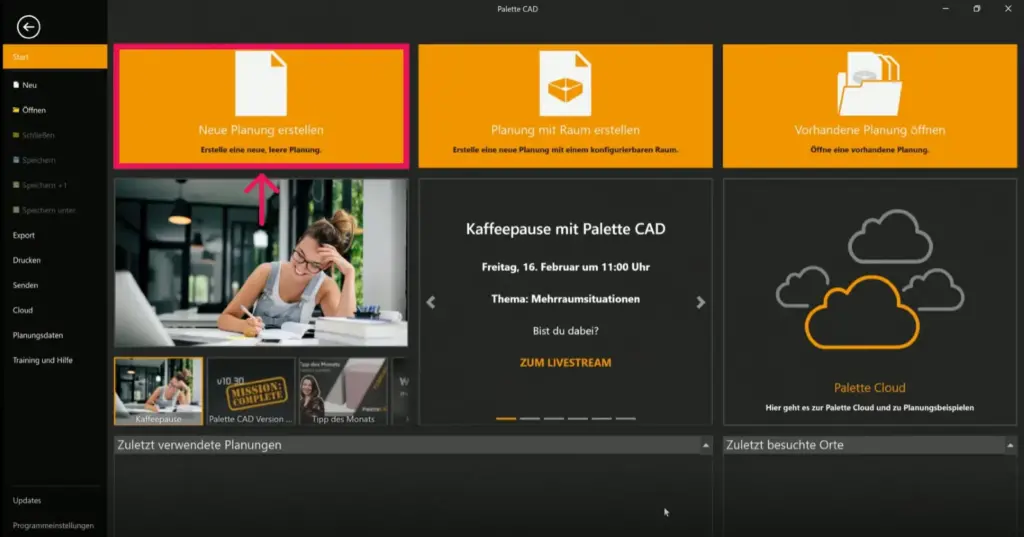Image resolution: width=1024 pixels, height=537 pixels.
Task: Click the Planung mit Raum erstellen tile
Action: coord(566,106)
